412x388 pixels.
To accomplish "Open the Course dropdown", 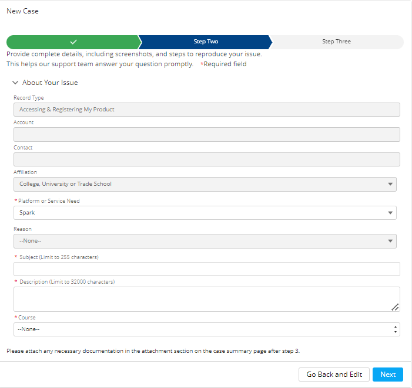I will point(206,329).
